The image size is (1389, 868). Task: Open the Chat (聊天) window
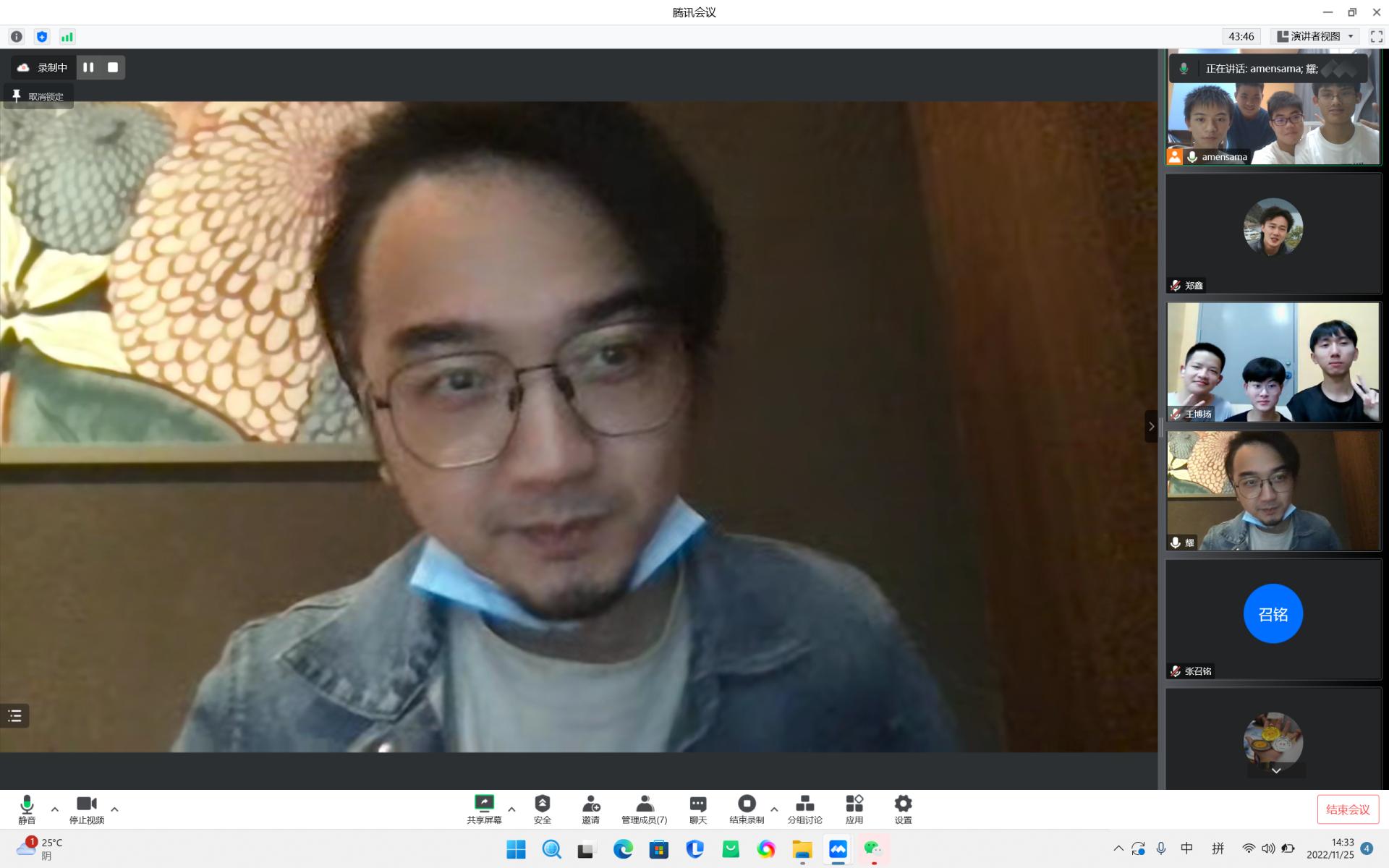[x=697, y=808]
